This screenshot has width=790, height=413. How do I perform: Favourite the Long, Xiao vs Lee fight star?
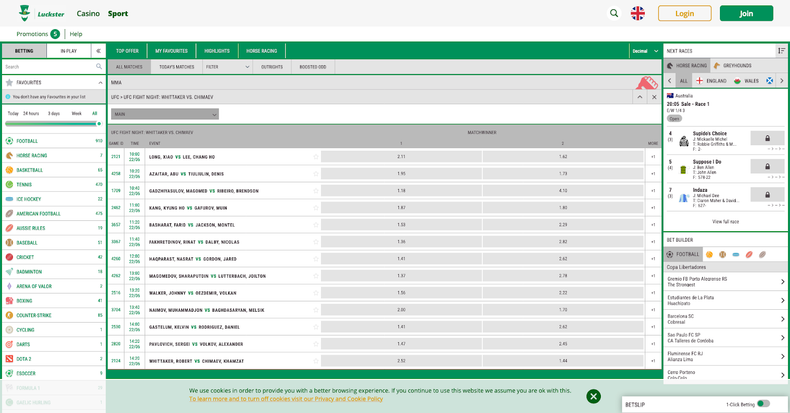tap(316, 157)
